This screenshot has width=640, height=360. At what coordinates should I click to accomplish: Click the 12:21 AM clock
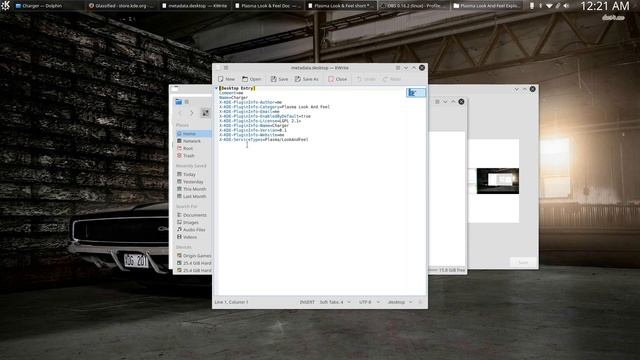point(604,6)
